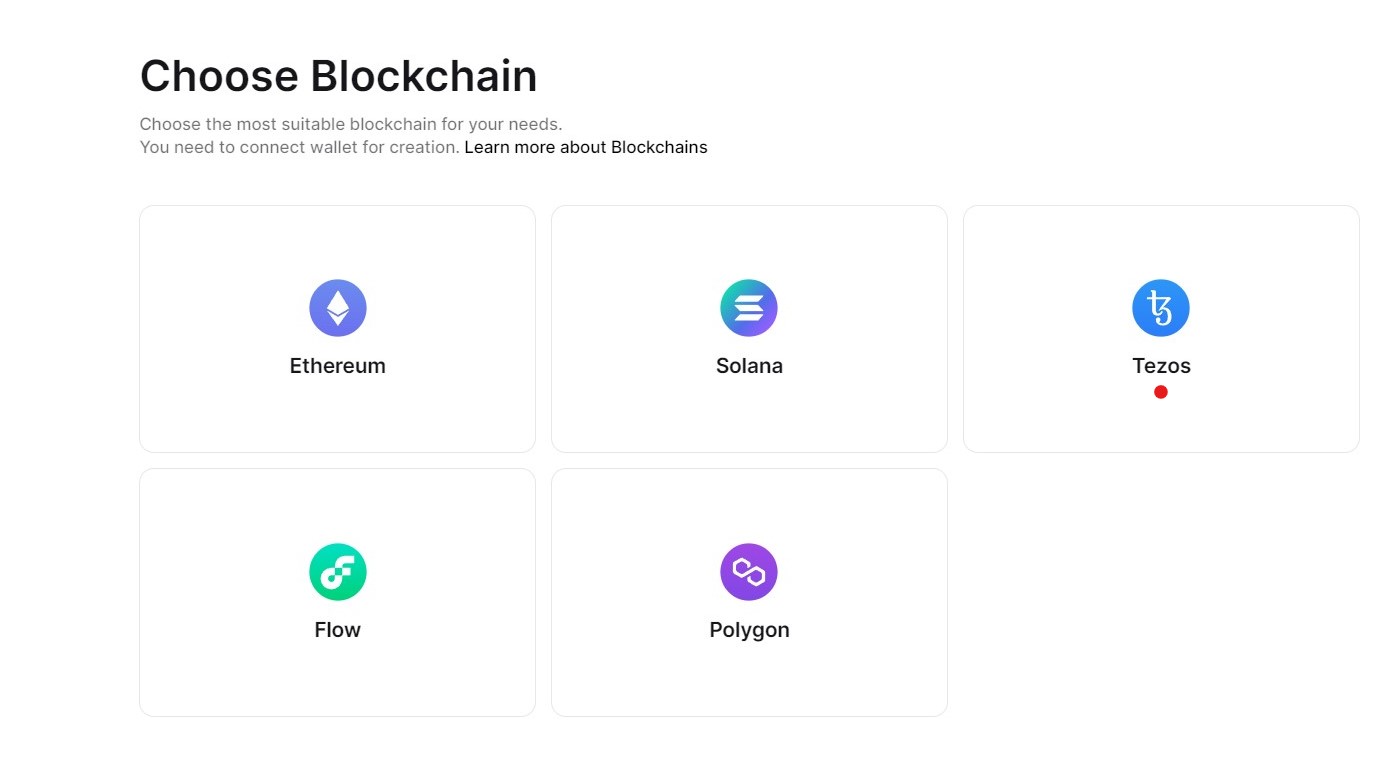1390x778 pixels.
Task: Click the Solana text label
Action: tap(749, 366)
